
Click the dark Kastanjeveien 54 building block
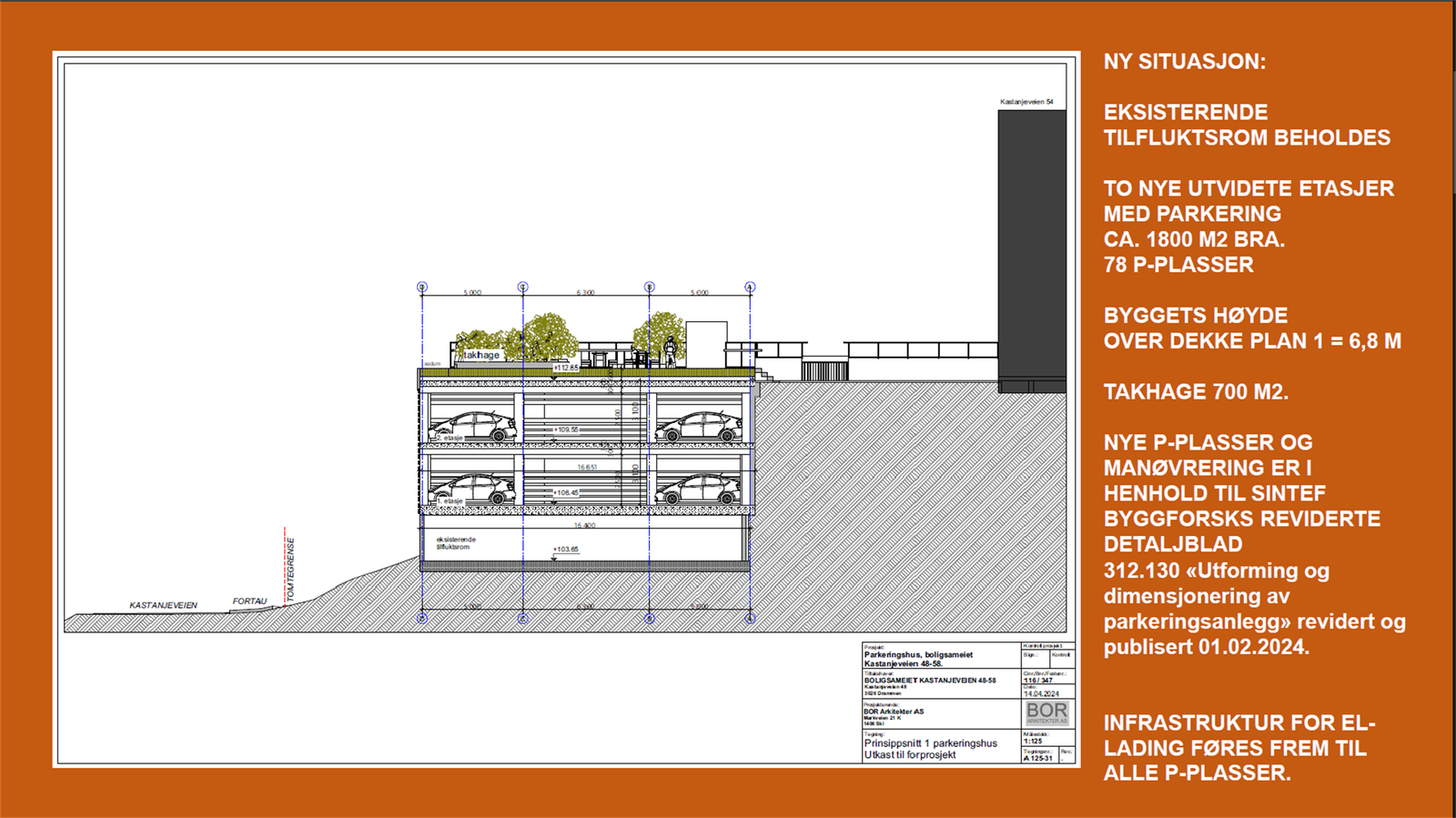[1032, 251]
